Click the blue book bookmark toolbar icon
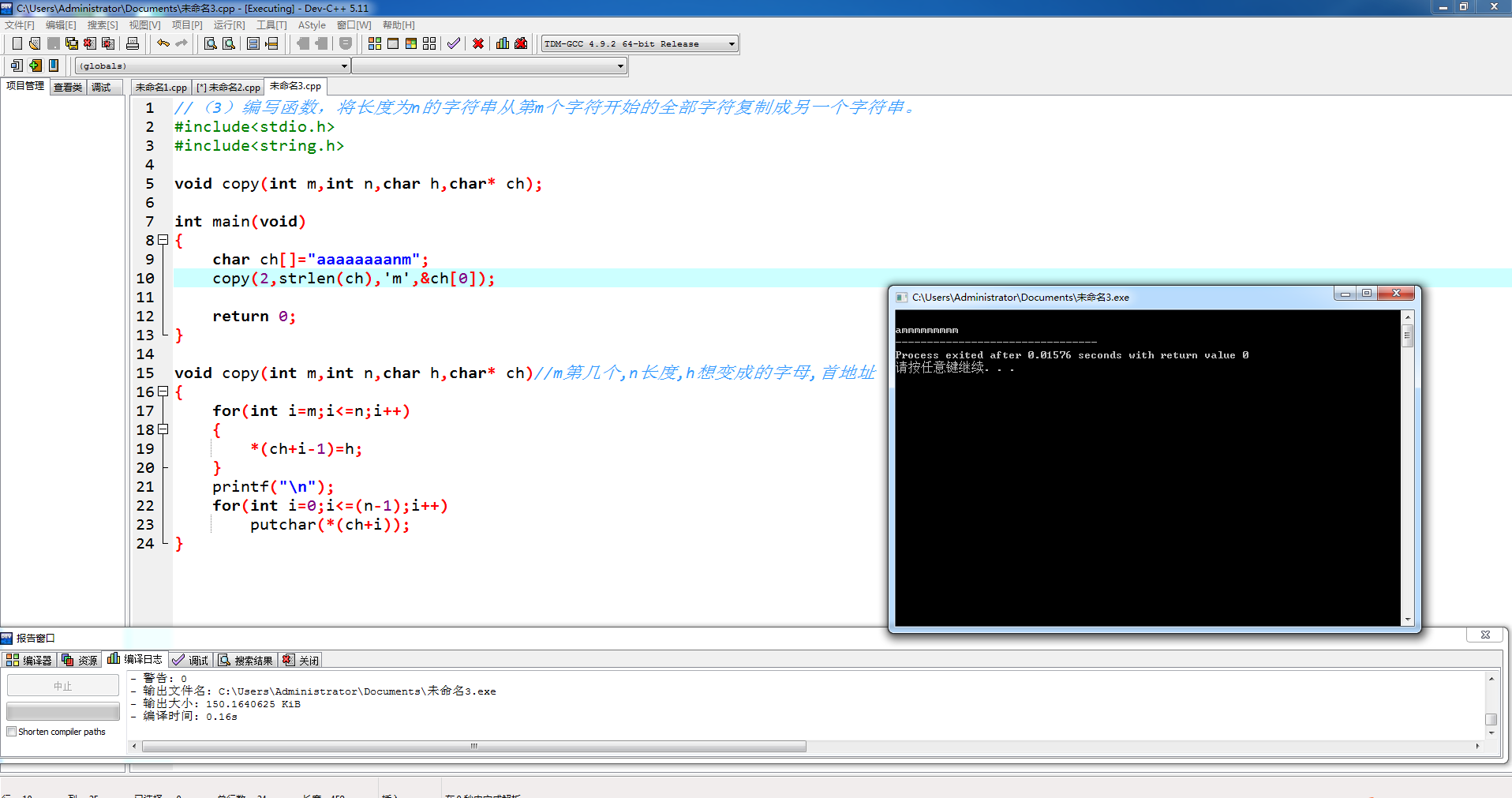This screenshot has width=1512, height=798. 54,66
